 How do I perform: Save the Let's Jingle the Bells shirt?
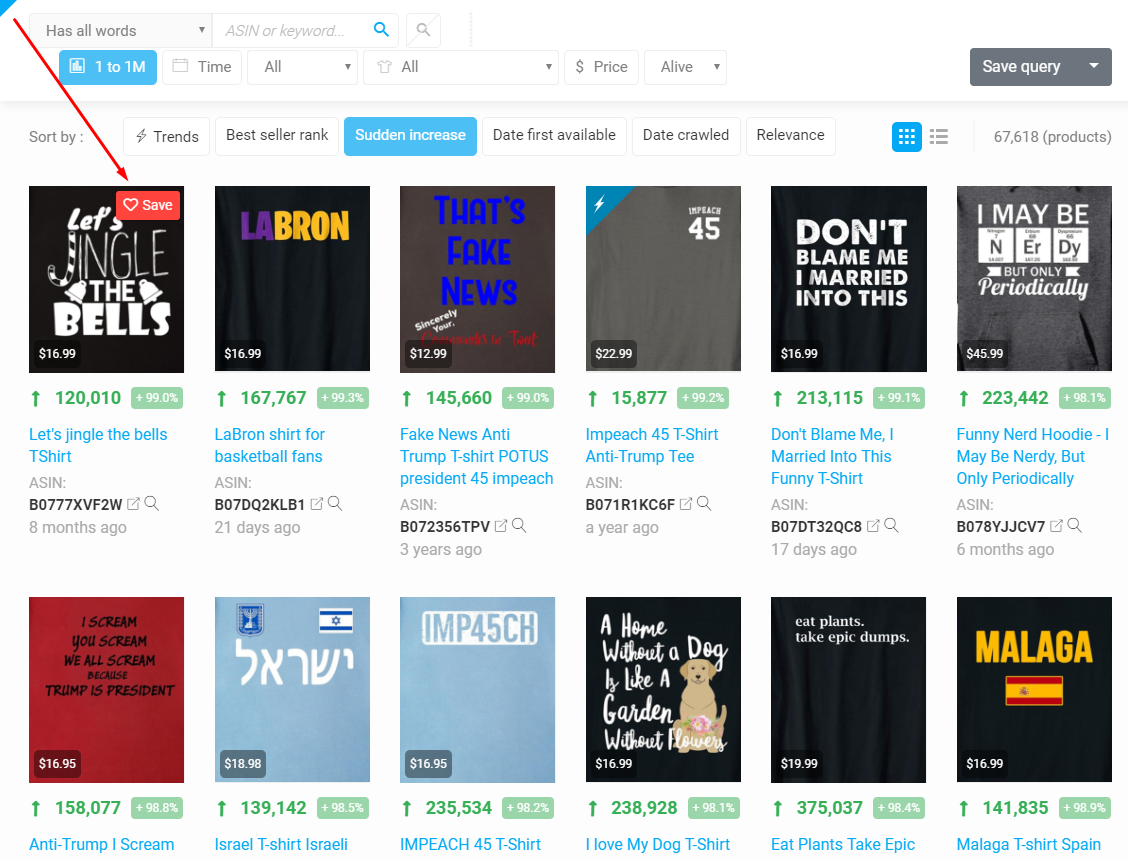[147, 205]
